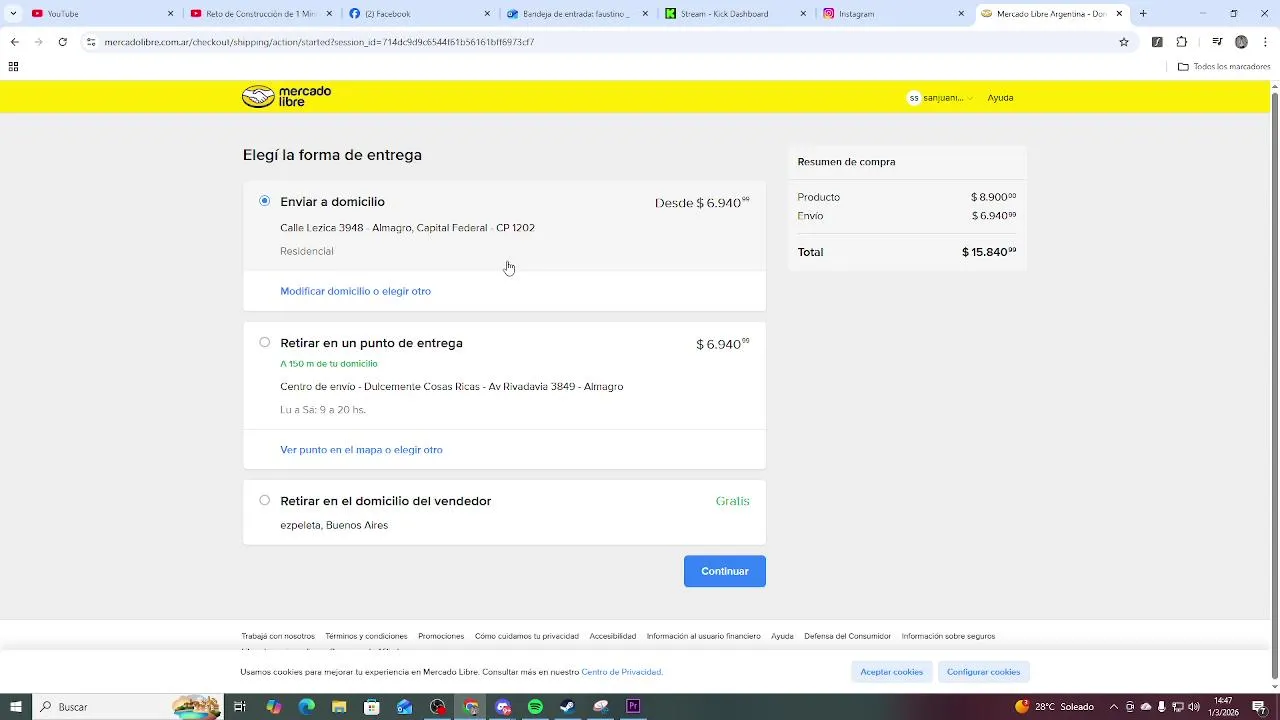Select Retirar en un punto de entrega
Image resolution: width=1280 pixels, height=720 pixels.
coord(264,342)
